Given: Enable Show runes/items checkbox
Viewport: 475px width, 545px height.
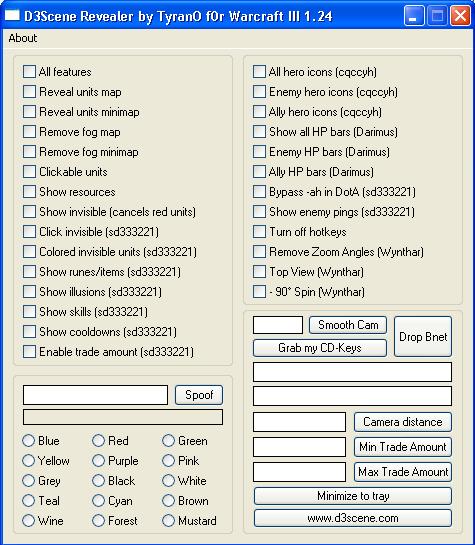Looking at the screenshot, I should 30,271.
